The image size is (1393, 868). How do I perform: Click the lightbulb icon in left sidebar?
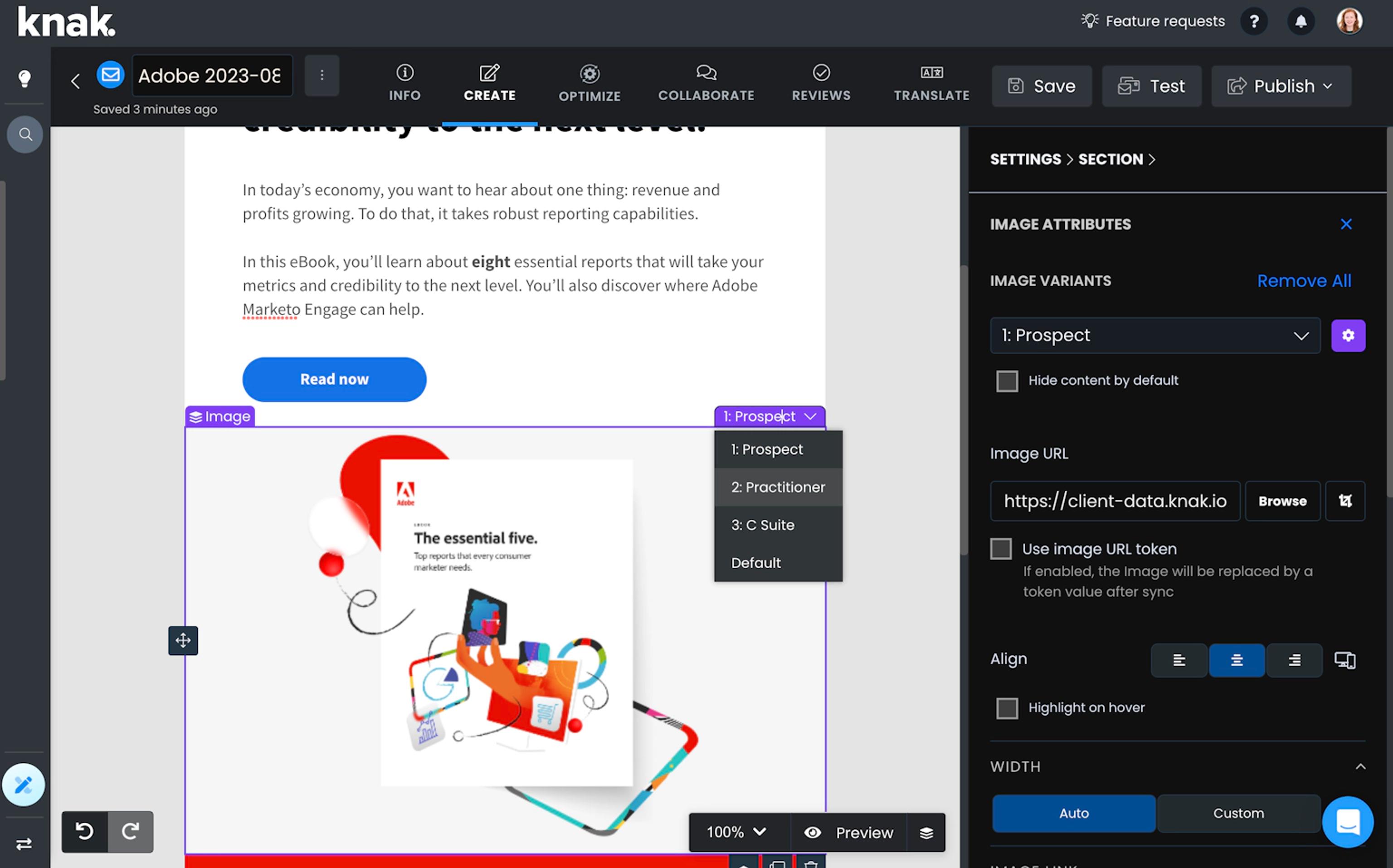pos(24,78)
